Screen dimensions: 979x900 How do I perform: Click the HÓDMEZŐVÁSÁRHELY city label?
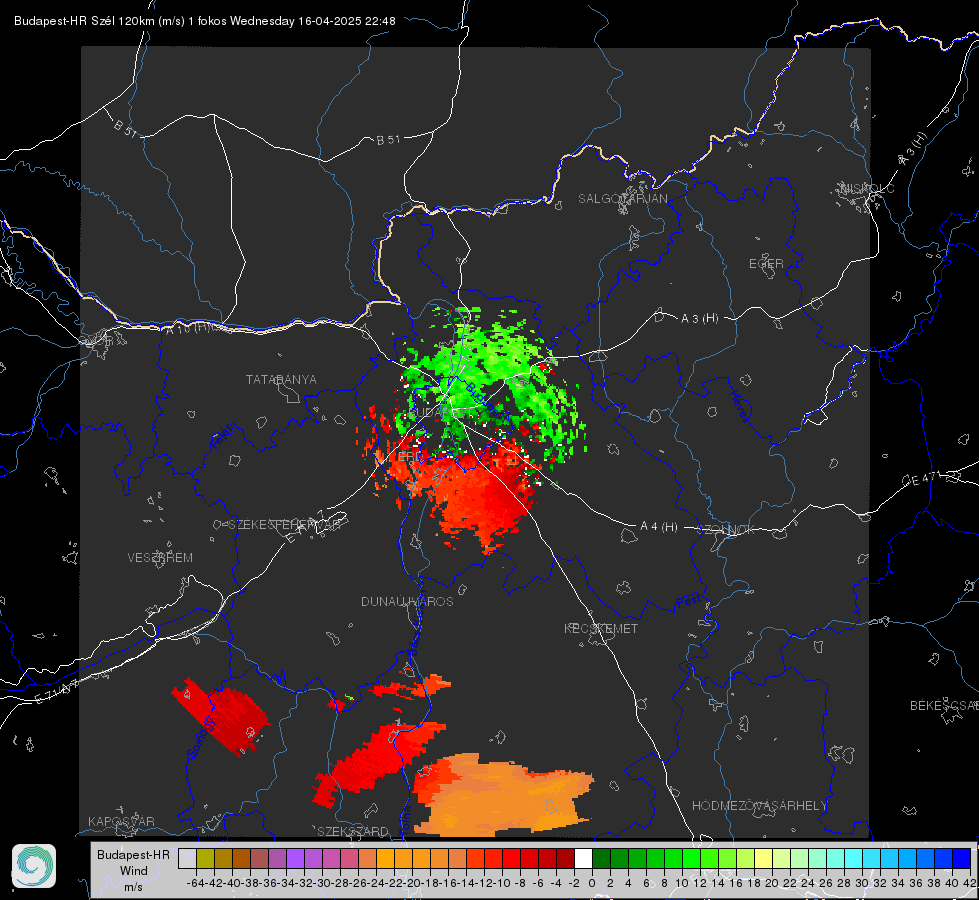click(759, 805)
